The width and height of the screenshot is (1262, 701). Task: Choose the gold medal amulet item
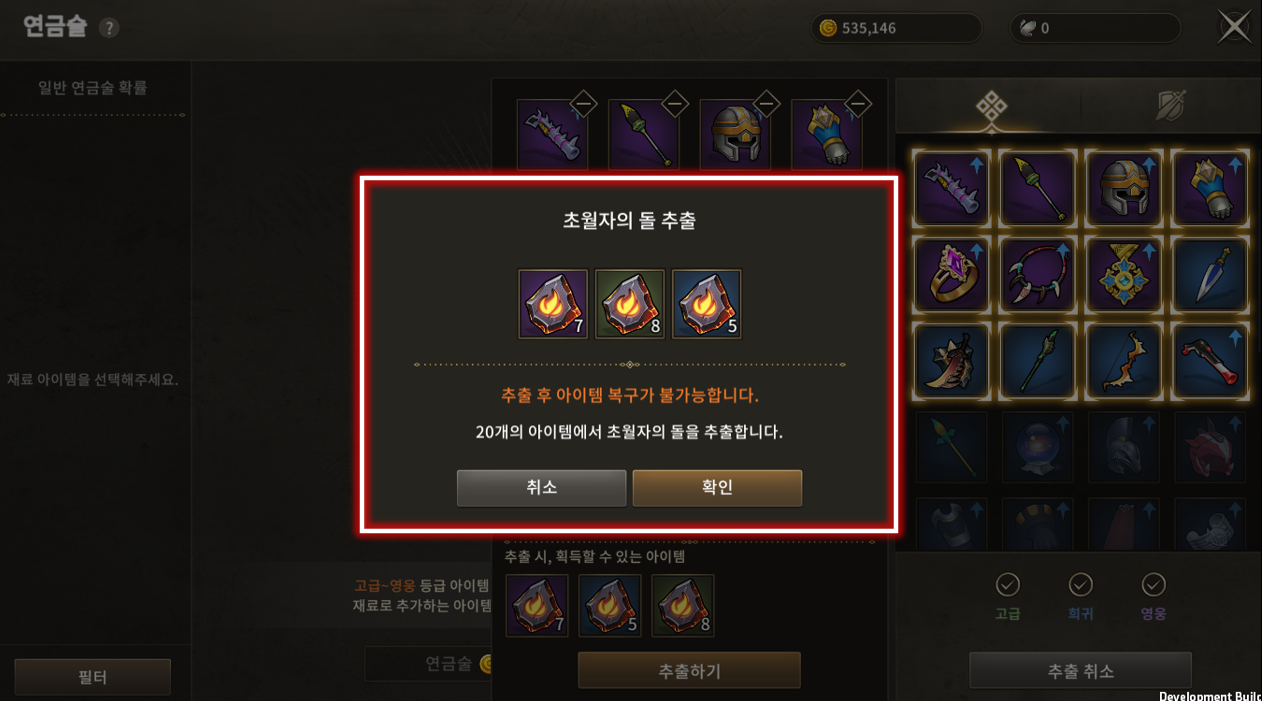click(1123, 275)
